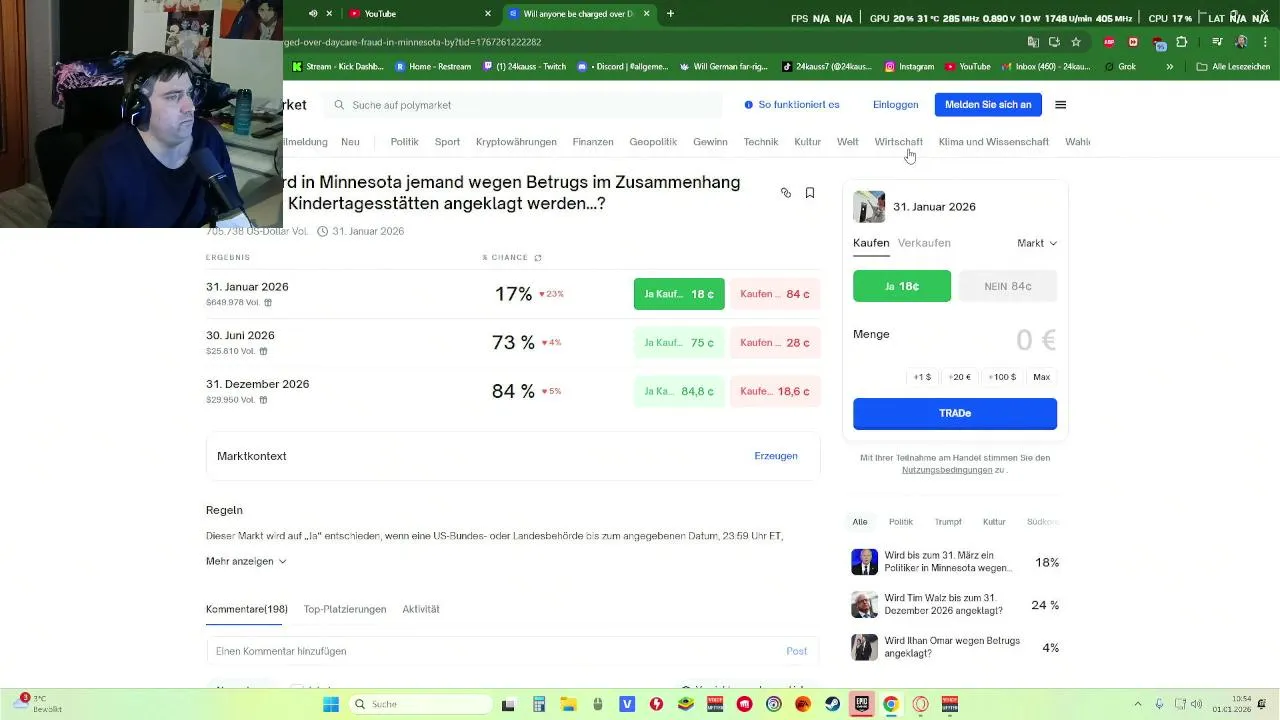Open Geopolitik category
Viewport: 1280px width, 720px height.
(653, 142)
